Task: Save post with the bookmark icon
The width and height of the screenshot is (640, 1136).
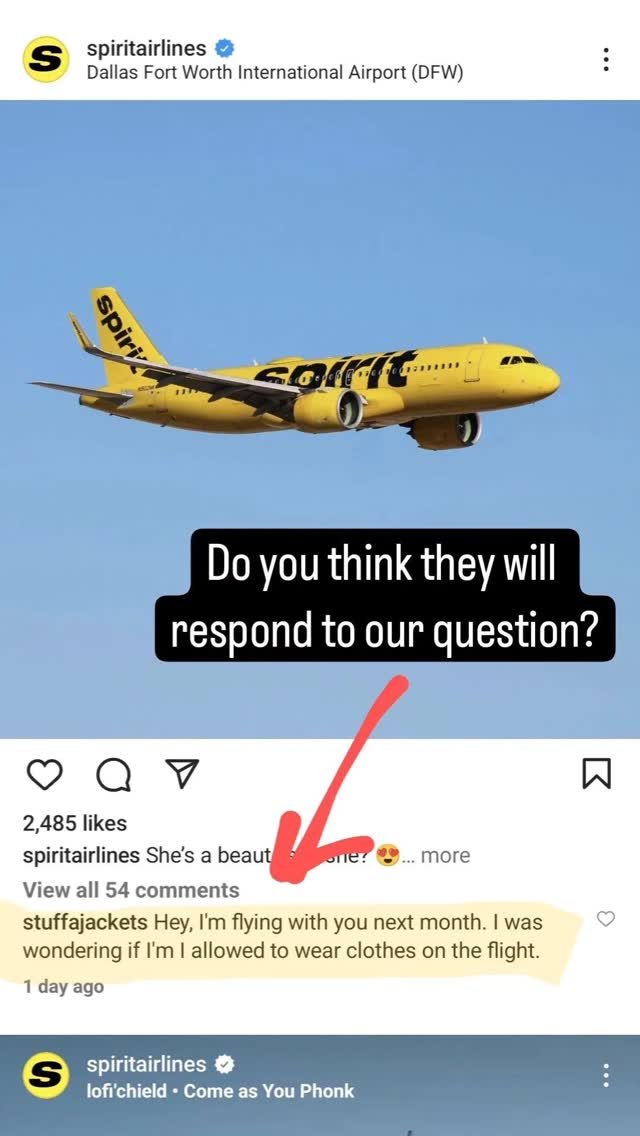Action: pyautogui.click(x=597, y=774)
